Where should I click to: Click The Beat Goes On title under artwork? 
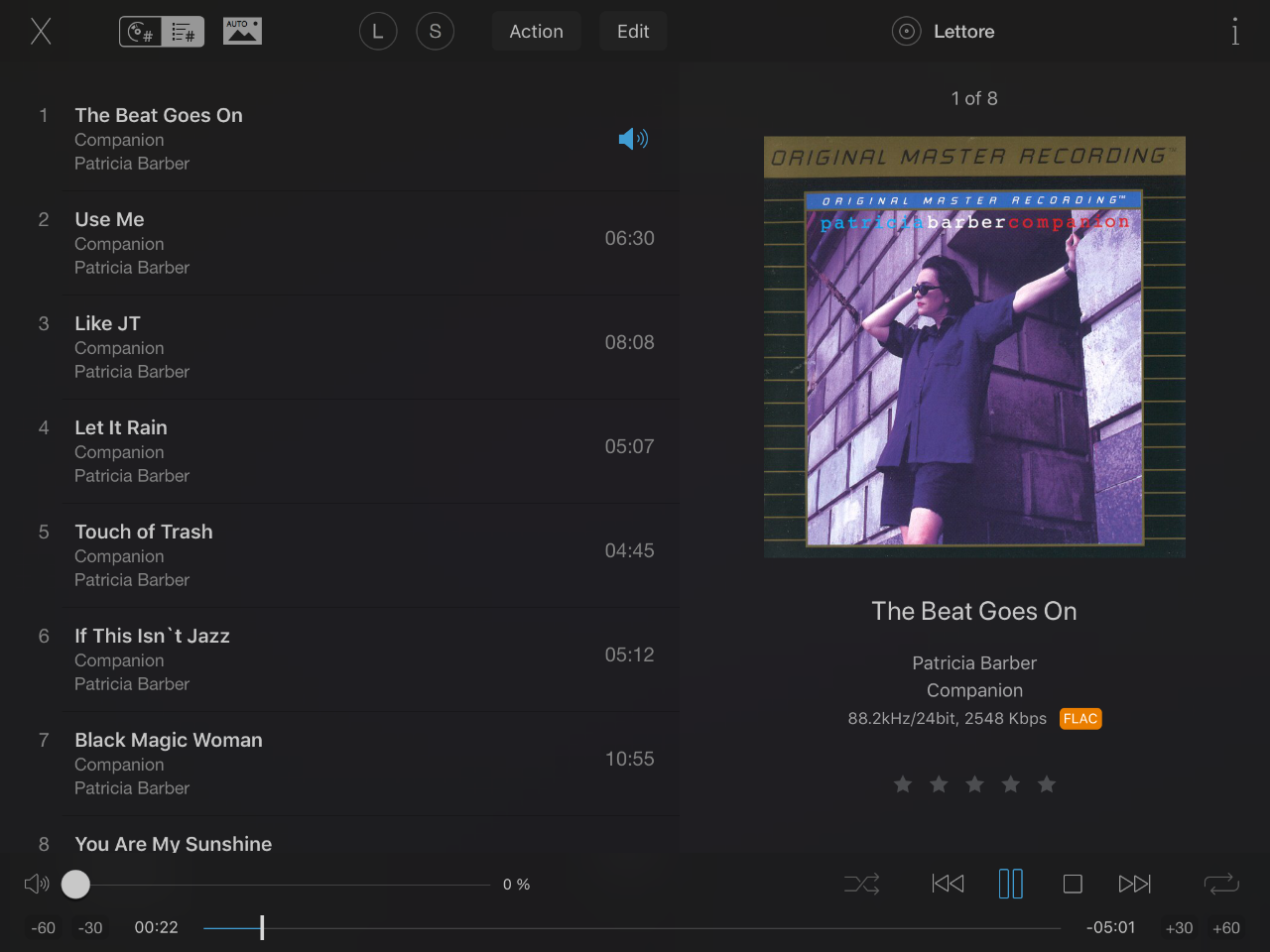click(x=974, y=611)
